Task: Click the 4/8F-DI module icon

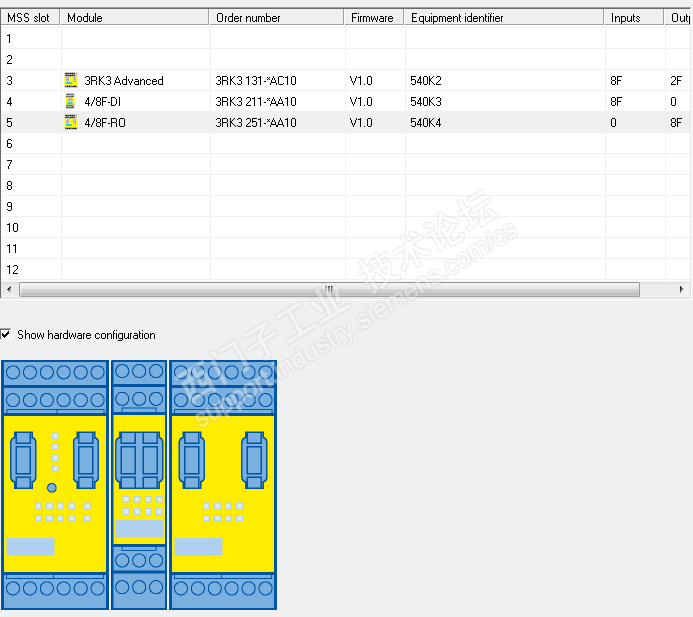Action: pos(70,101)
